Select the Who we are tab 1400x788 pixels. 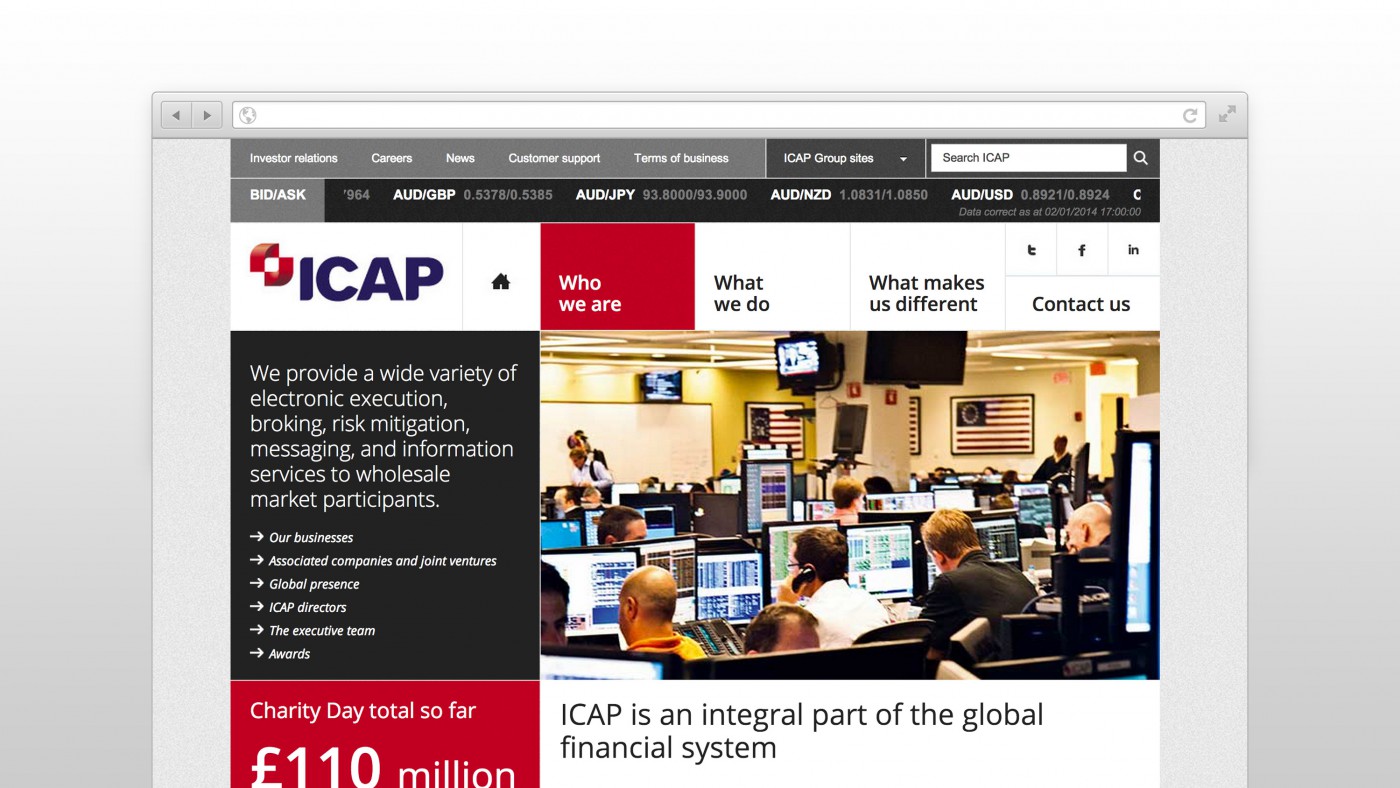point(618,277)
